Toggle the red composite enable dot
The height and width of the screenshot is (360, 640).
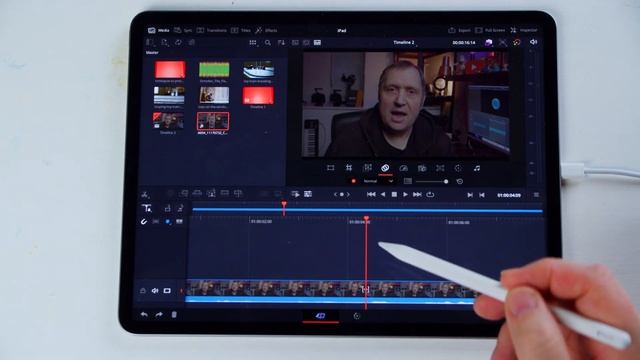(353, 181)
